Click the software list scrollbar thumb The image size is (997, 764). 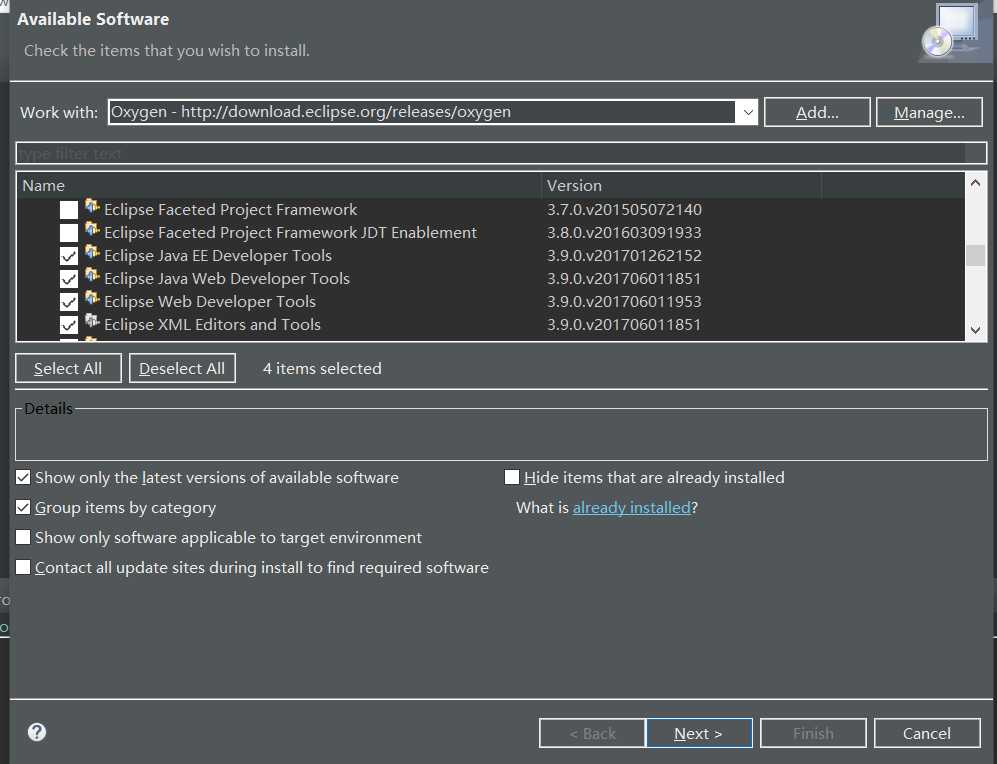tap(975, 256)
